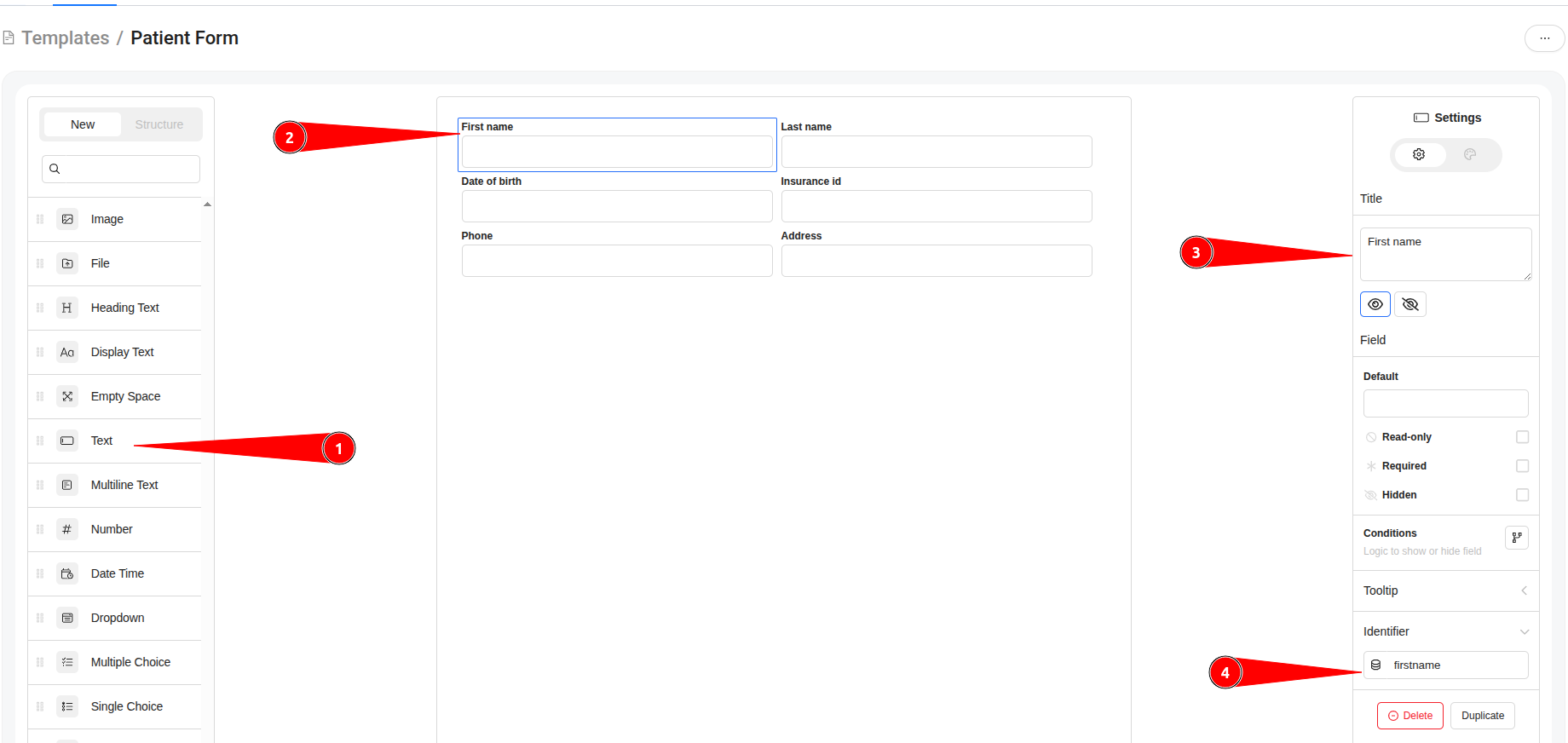This screenshot has width=1568, height=743.
Task: Show title with eye button
Action: [x=1375, y=304]
